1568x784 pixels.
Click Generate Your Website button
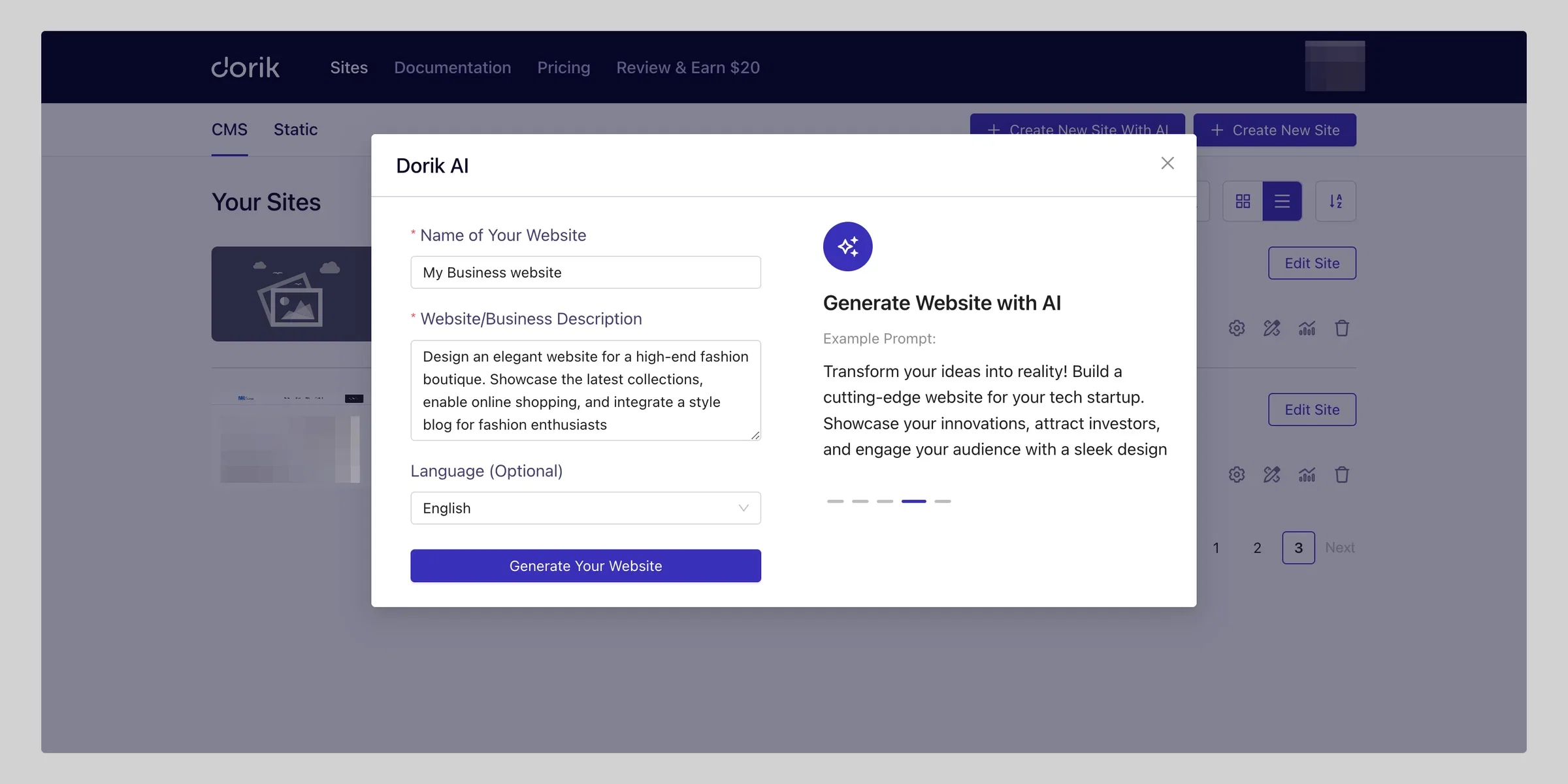[x=585, y=566]
